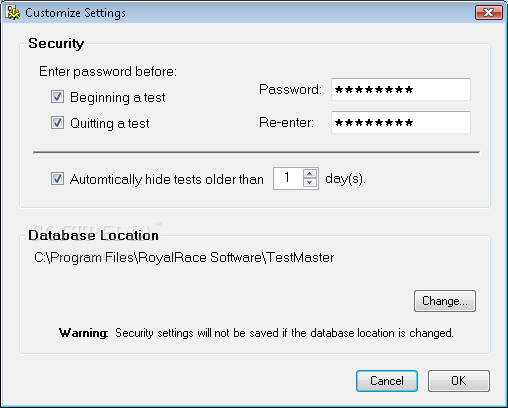Click the Customize Settings title bar app icon
Viewport: 508px width, 408px height.
tap(12, 13)
